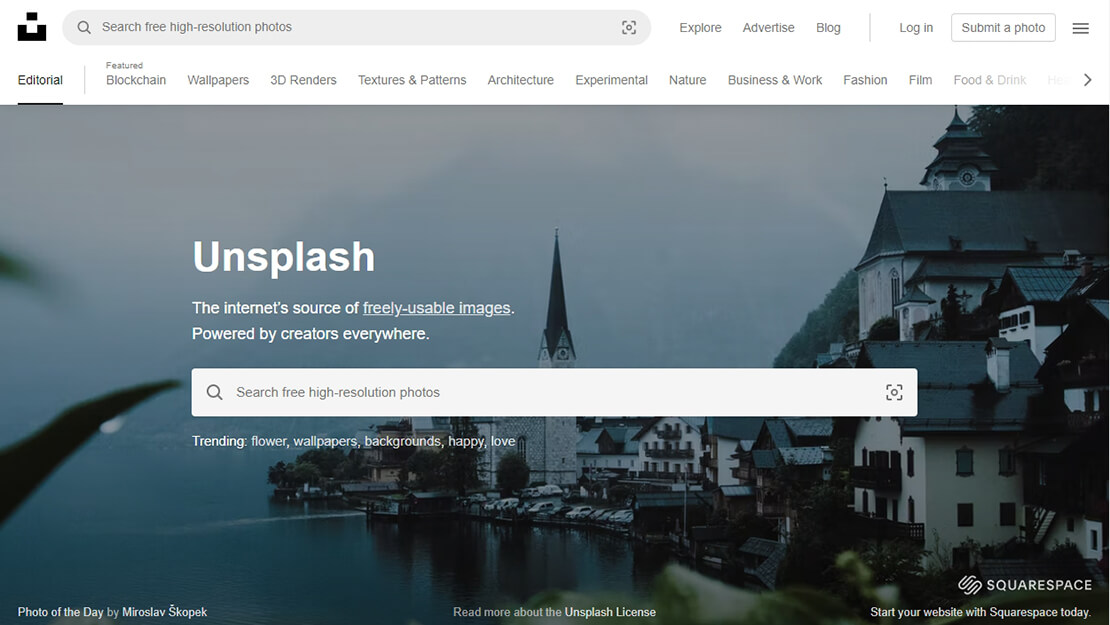Open Photo of the Day link

60,612
